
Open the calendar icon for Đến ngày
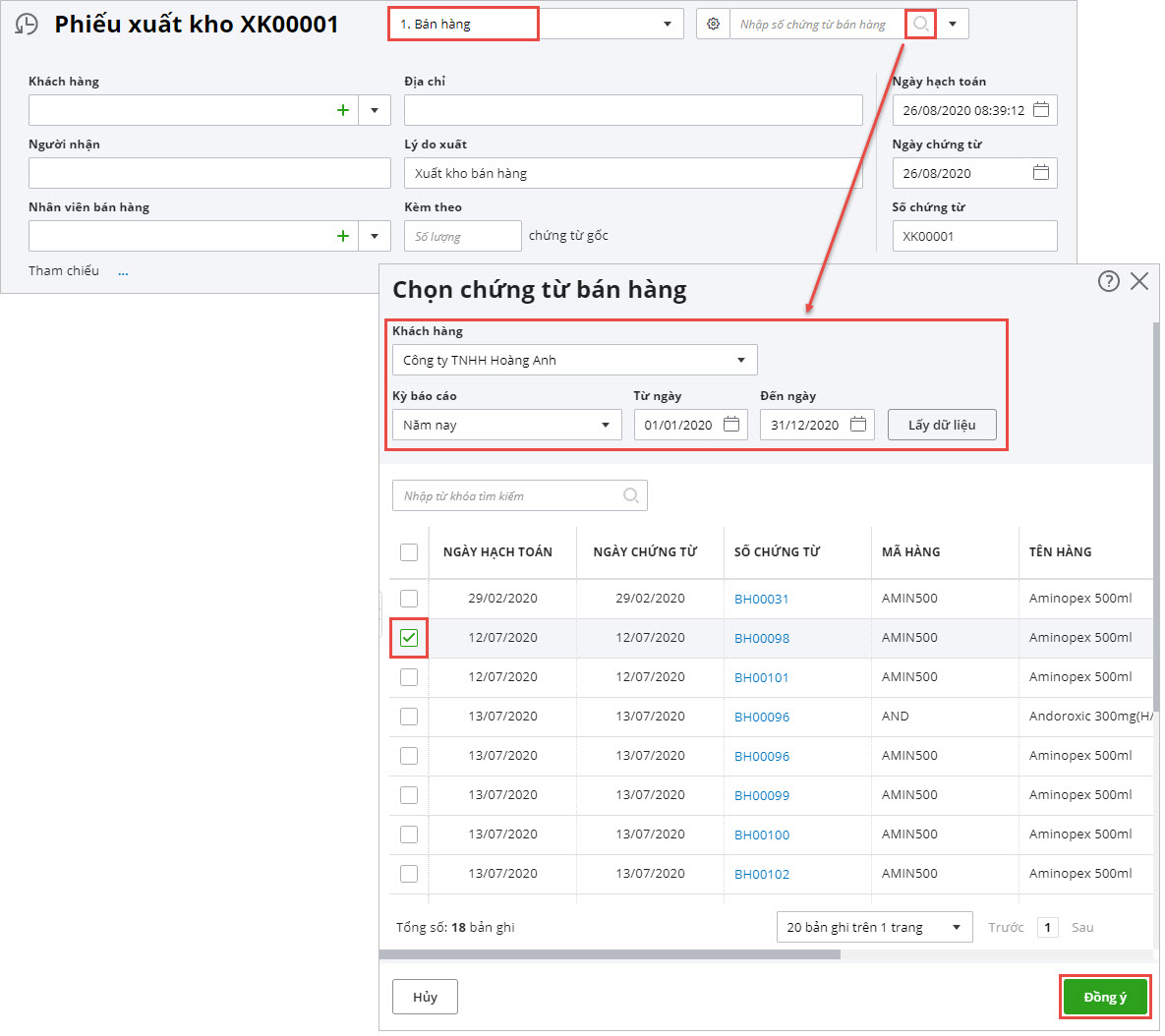pos(858,425)
